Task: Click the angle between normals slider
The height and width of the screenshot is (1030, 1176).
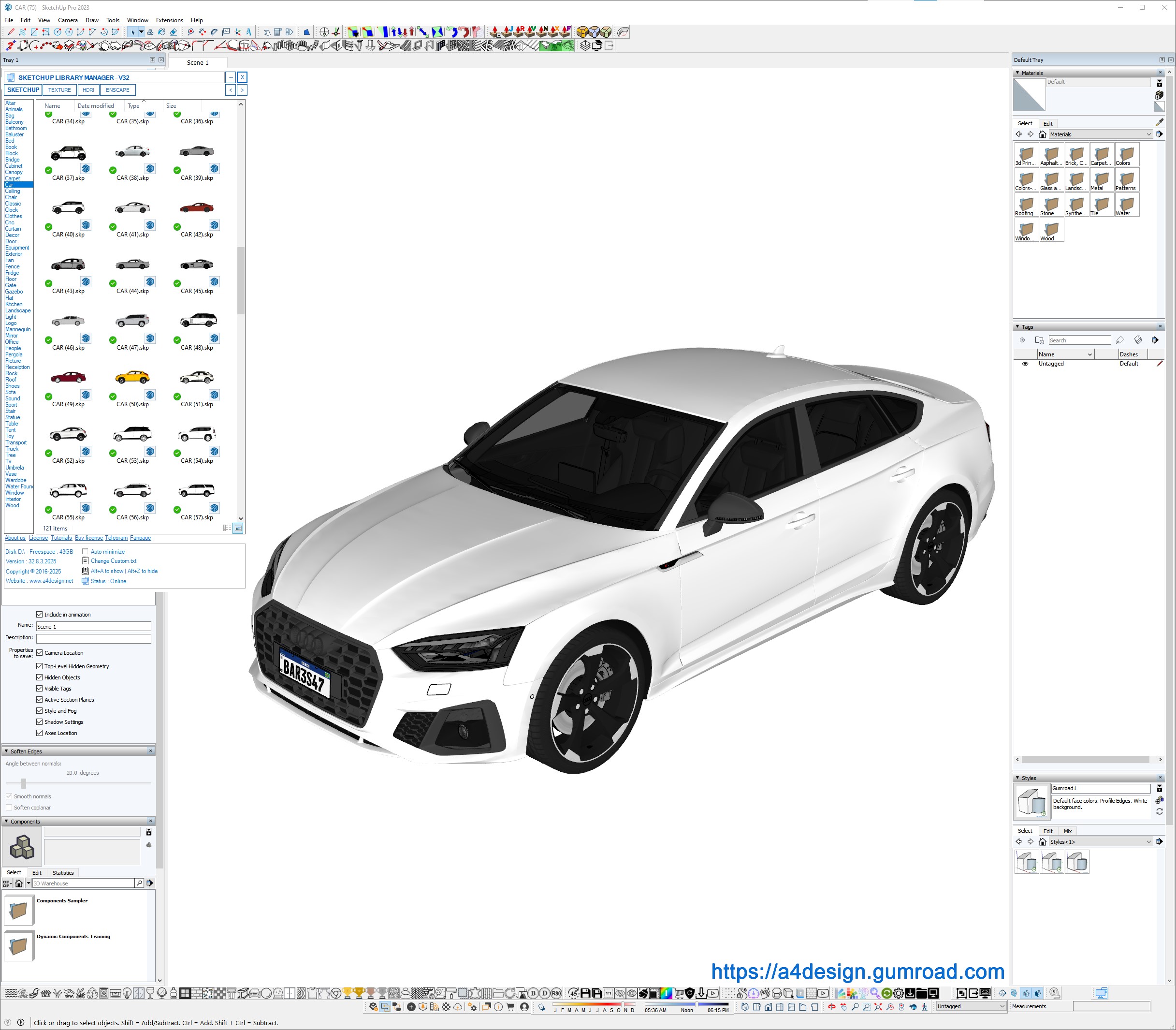Action: click(24, 784)
